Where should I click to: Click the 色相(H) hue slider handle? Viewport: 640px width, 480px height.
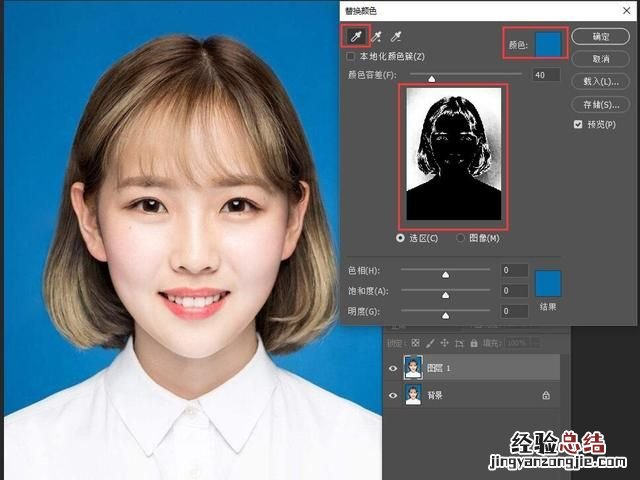click(x=445, y=273)
